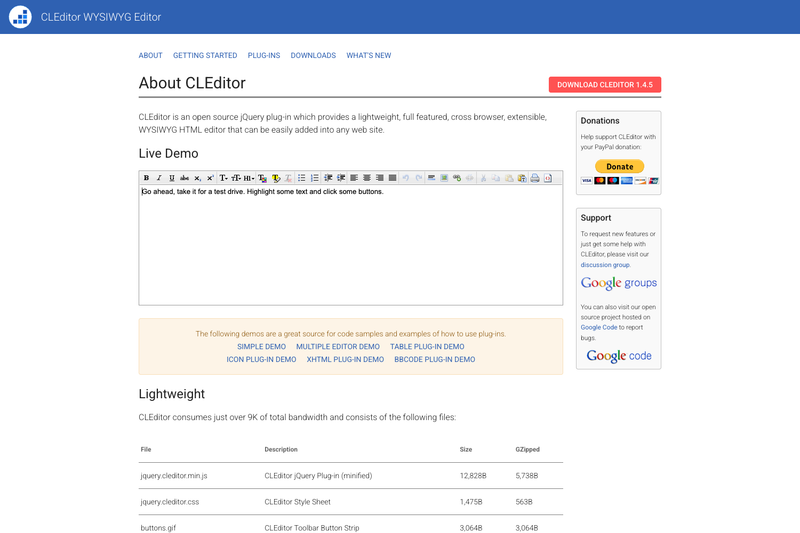Open the Simple Demo link
The width and height of the screenshot is (800, 533).
pos(261,346)
